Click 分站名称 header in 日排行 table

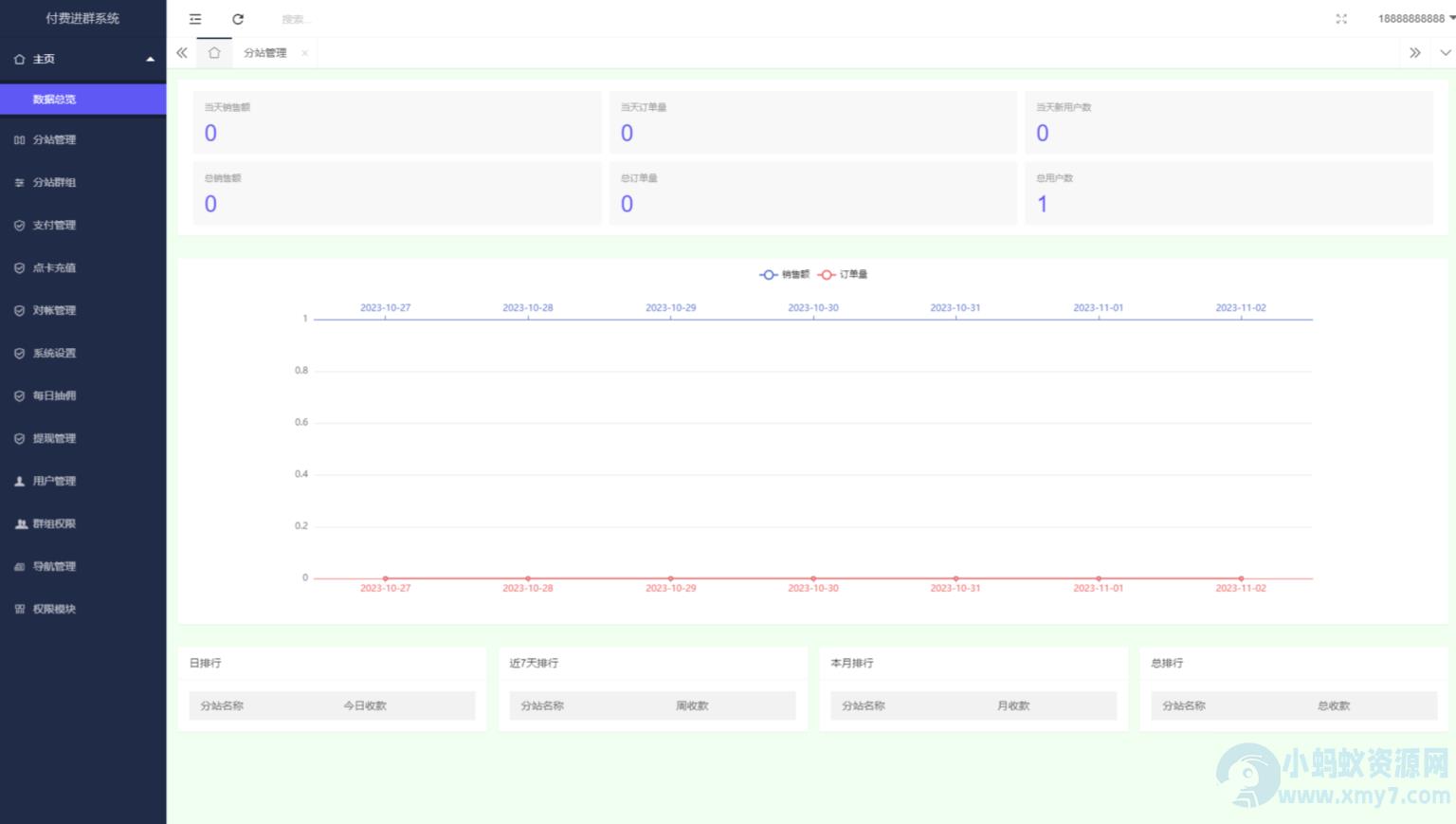pyautogui.click(x=222, y=706)
